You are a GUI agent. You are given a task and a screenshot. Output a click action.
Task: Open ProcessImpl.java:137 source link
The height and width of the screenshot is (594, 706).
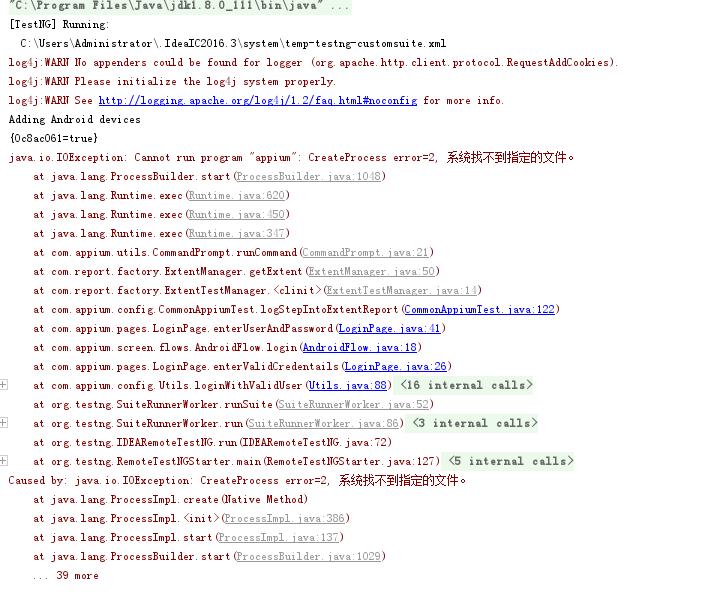[279, 537]
